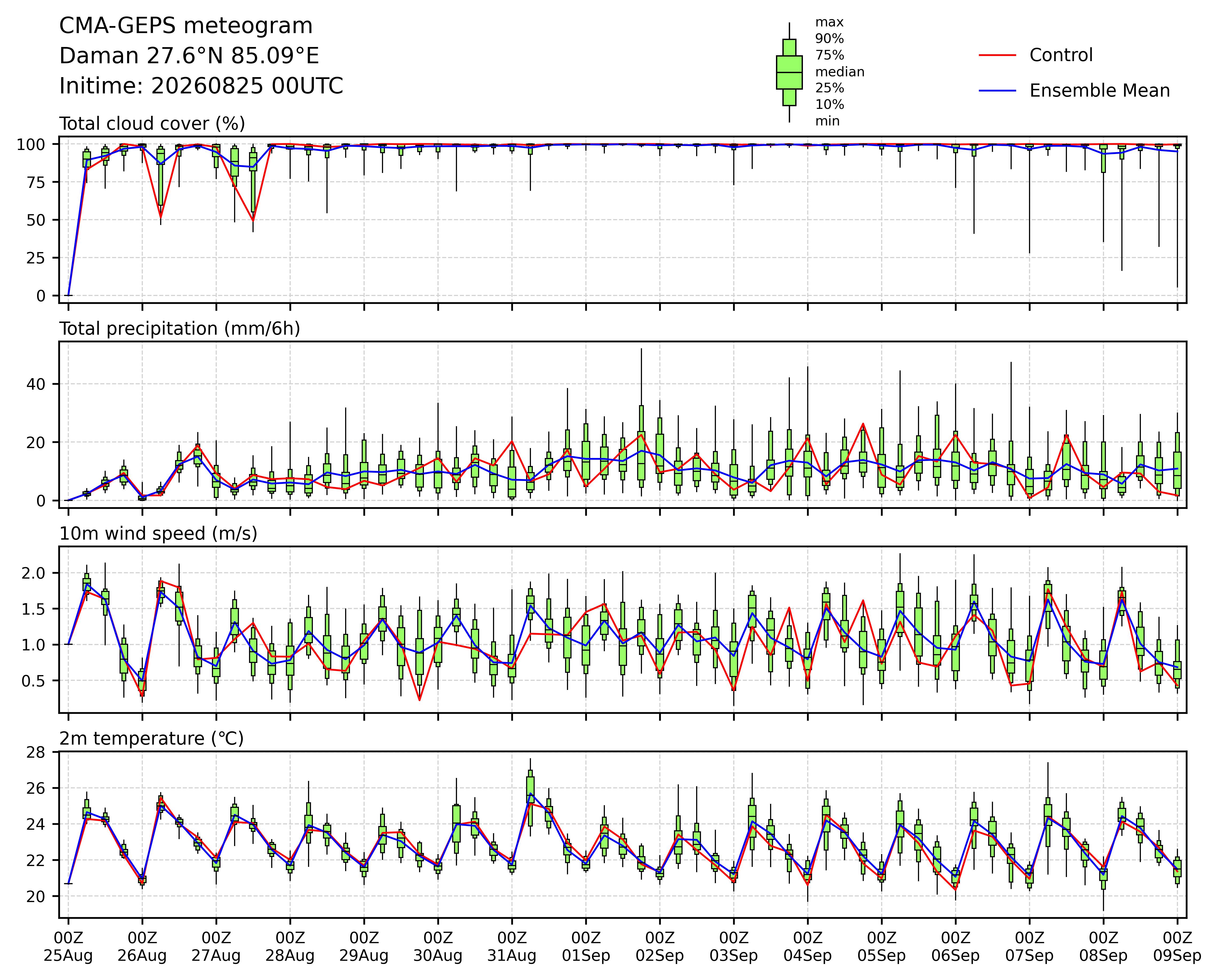Click the 00Z 25Aug axis label
Viewport: 1218px width, 980px height.
pos(68,947)
